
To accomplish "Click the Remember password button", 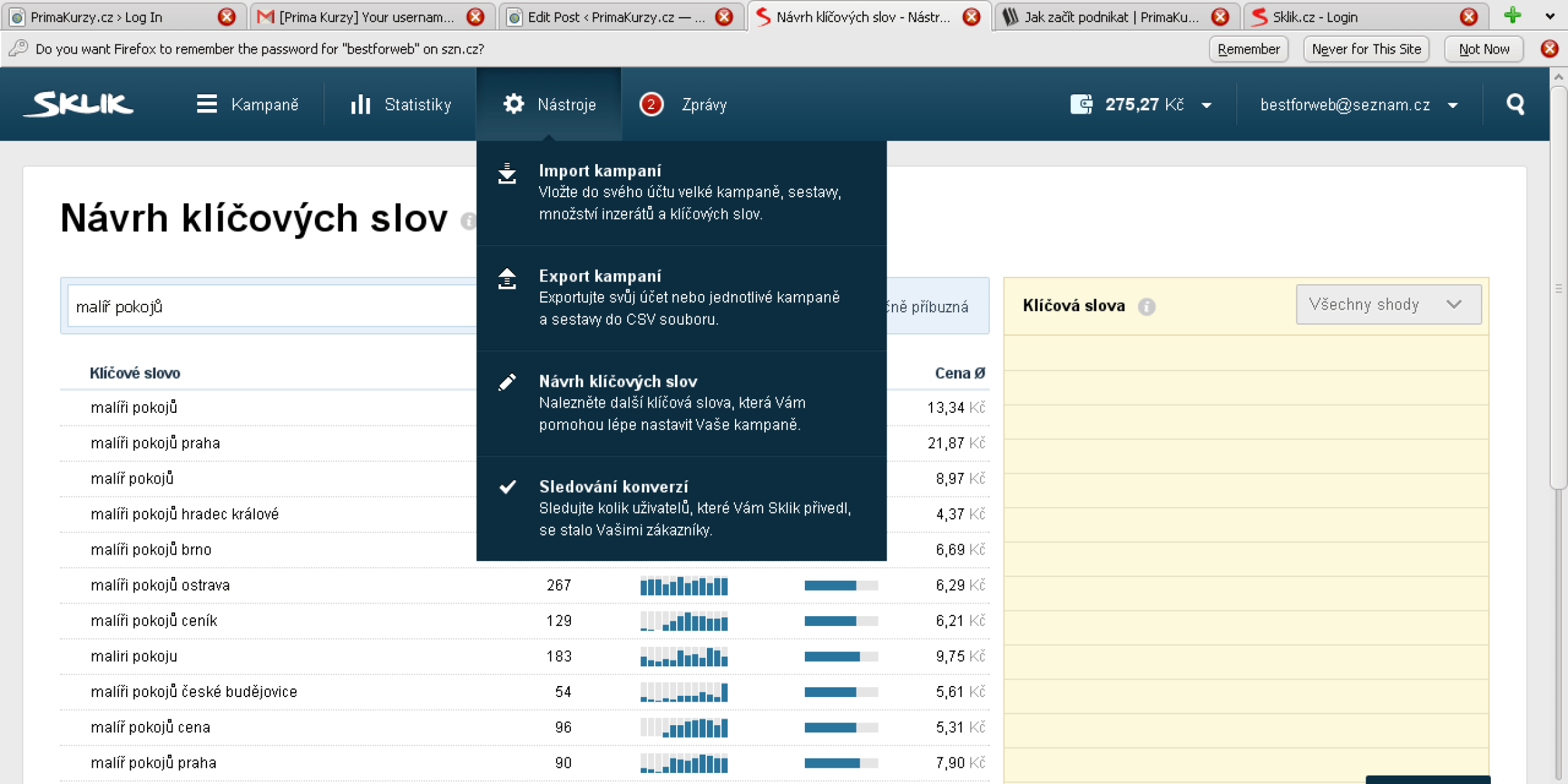I will pyautogui.click(x=1248, y=49).
